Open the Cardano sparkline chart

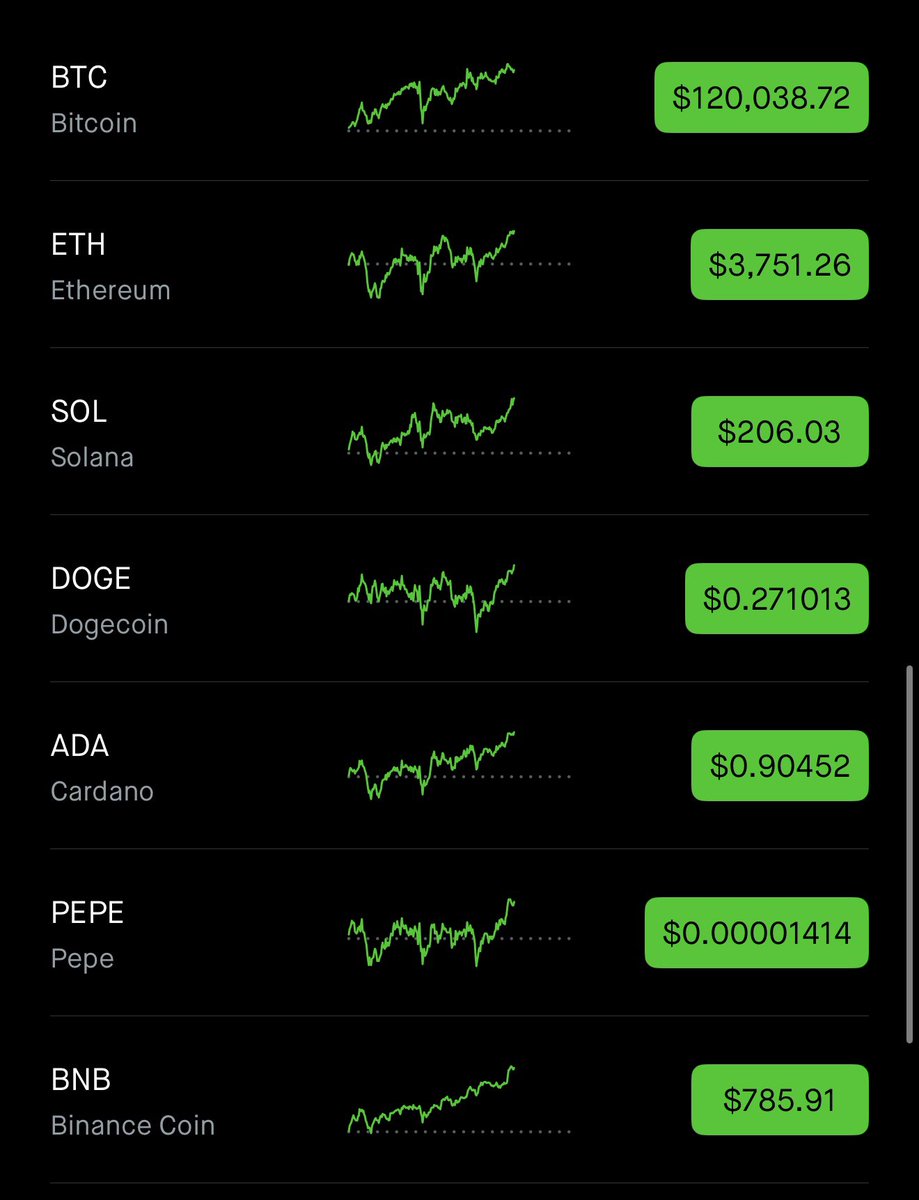pyautogui.click(x=459, y=766)
